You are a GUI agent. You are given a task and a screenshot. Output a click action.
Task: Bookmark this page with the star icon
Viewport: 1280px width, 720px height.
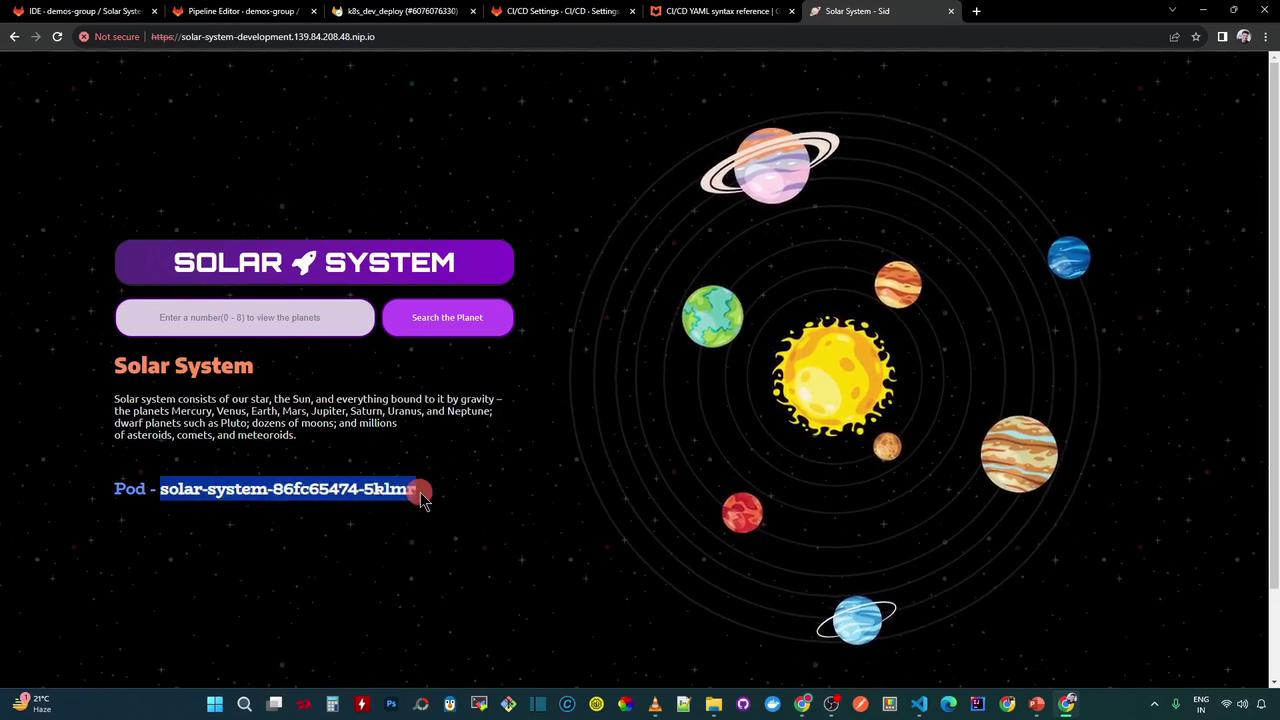tap(1196, 37)
